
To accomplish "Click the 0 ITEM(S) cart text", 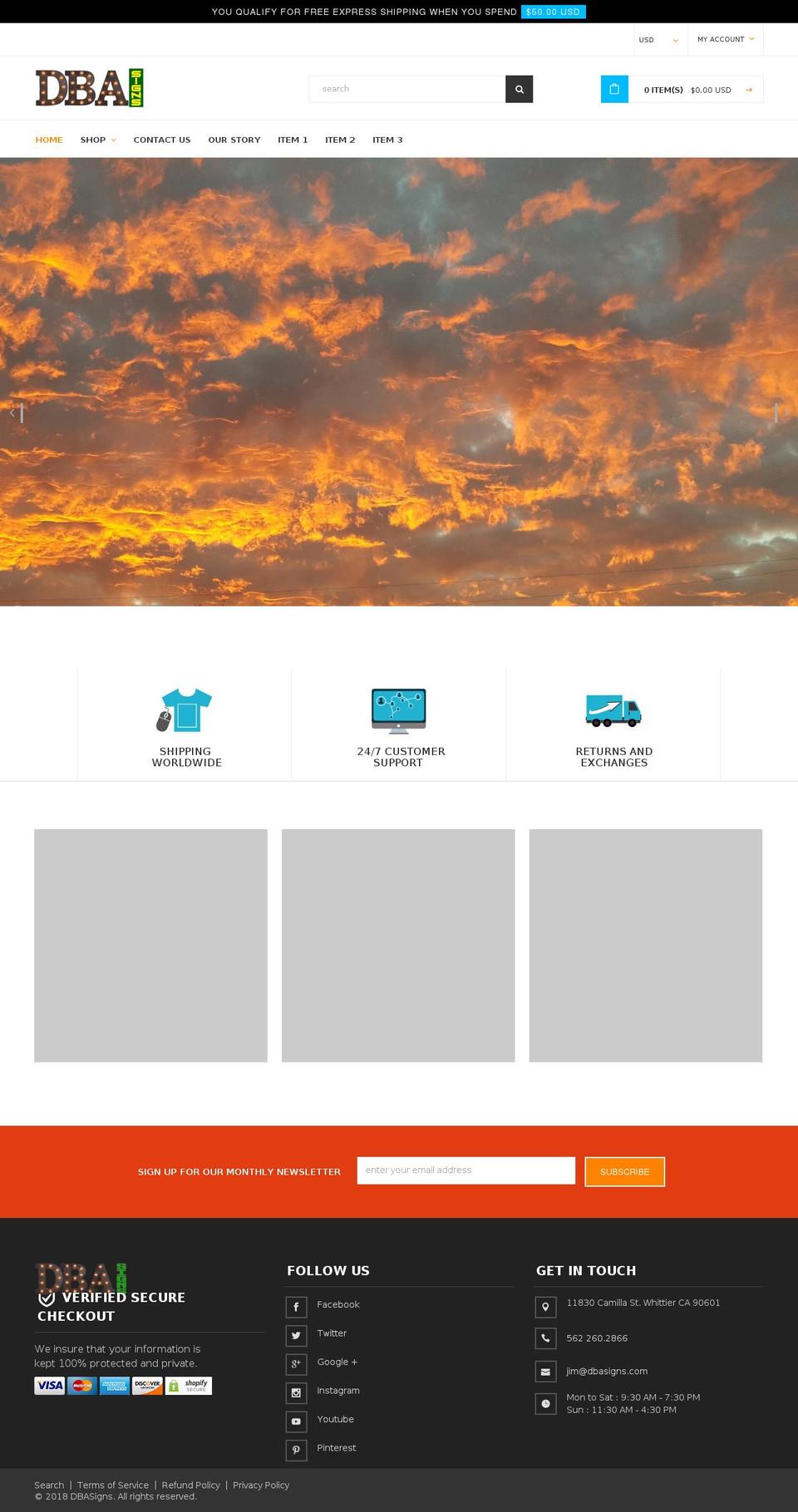I will pos(663,90).
